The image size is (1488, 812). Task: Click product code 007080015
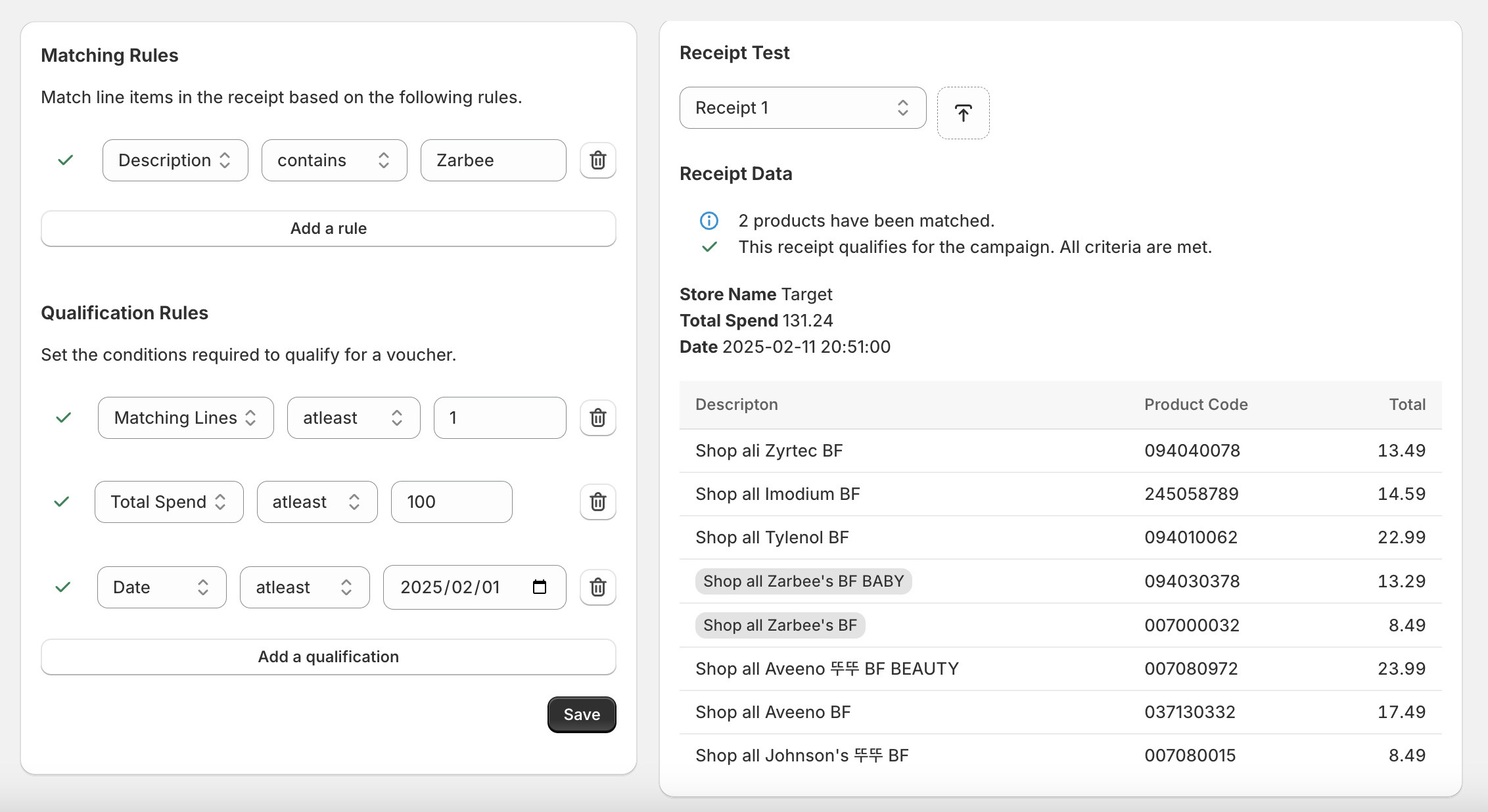pyautogui.click(x=1190, y=756)
